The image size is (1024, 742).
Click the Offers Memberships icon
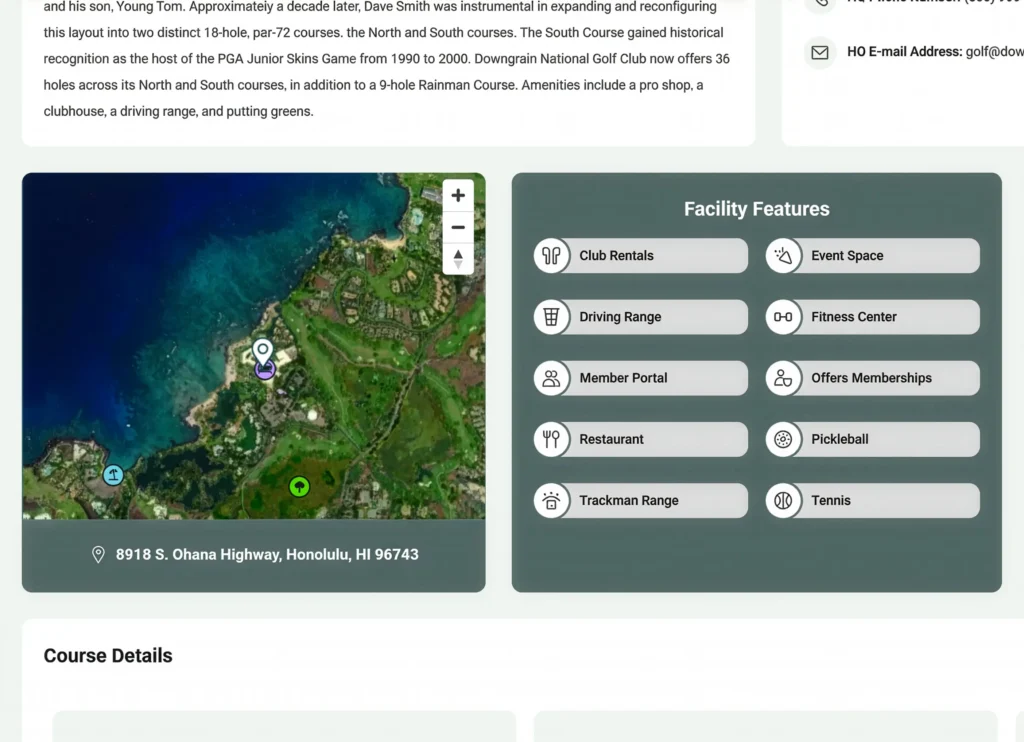tap(783, 378)
